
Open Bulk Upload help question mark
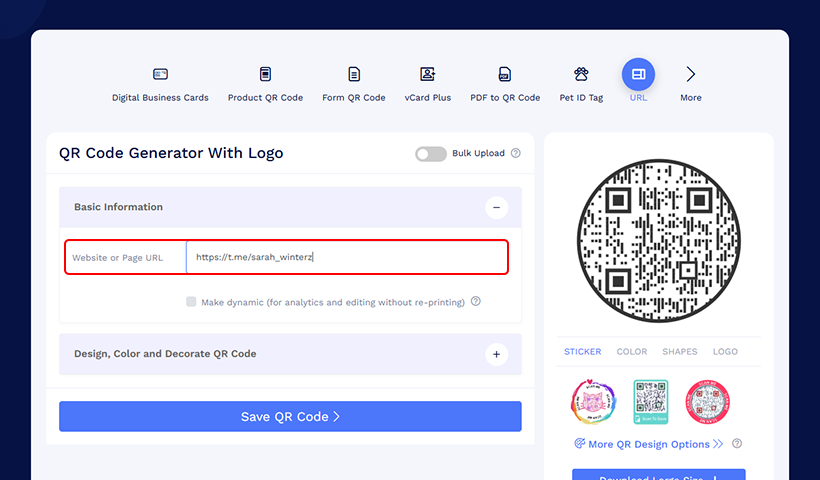516,153
